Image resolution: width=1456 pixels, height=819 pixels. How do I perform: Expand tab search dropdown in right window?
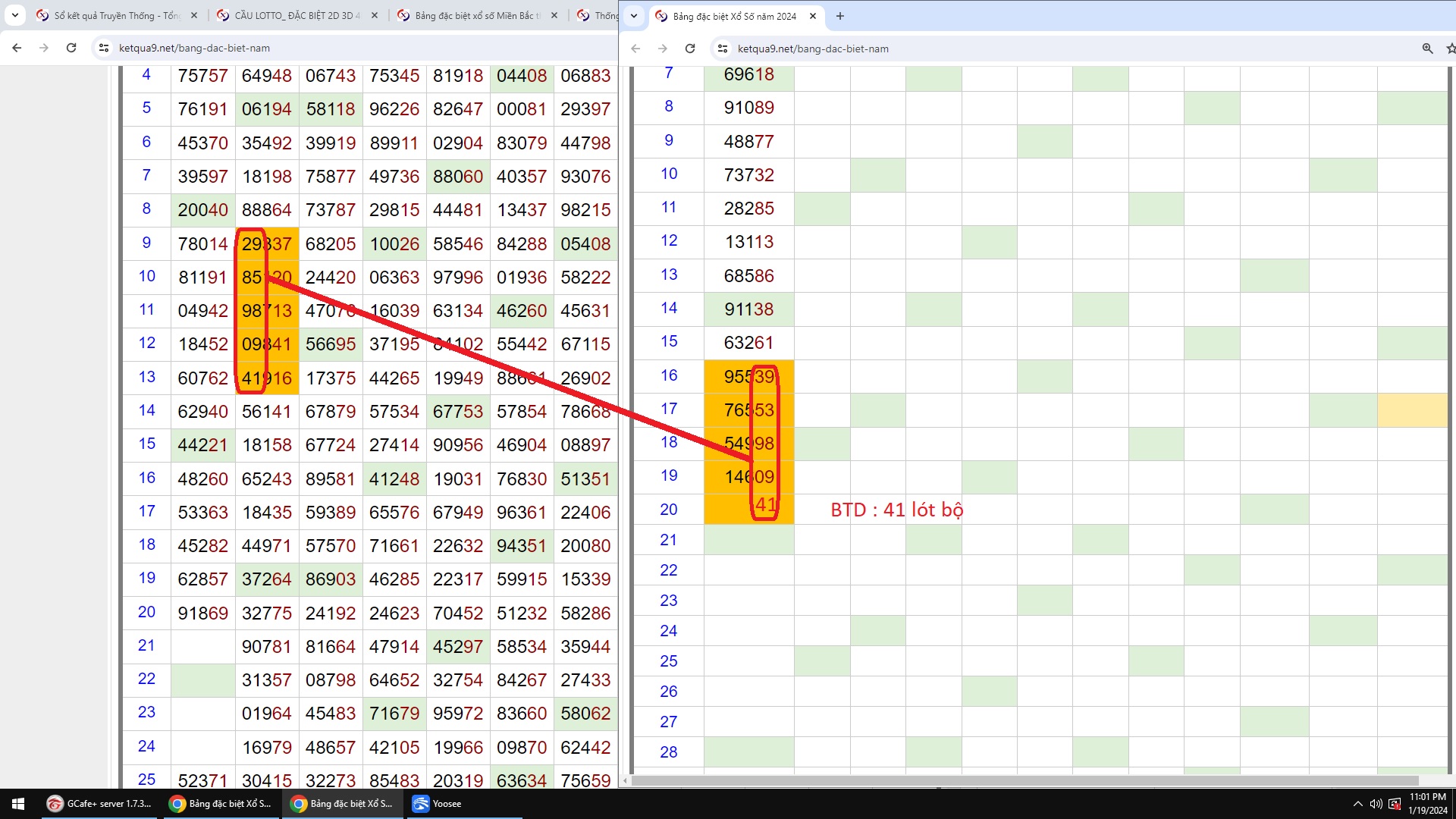coord(634,16)
